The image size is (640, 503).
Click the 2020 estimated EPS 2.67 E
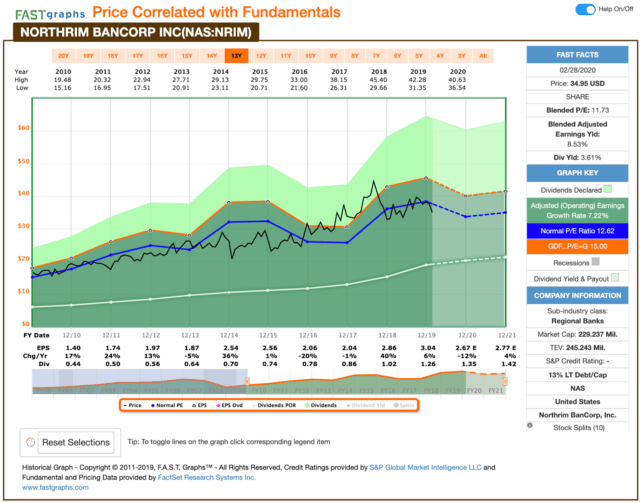tap(466, 348)
